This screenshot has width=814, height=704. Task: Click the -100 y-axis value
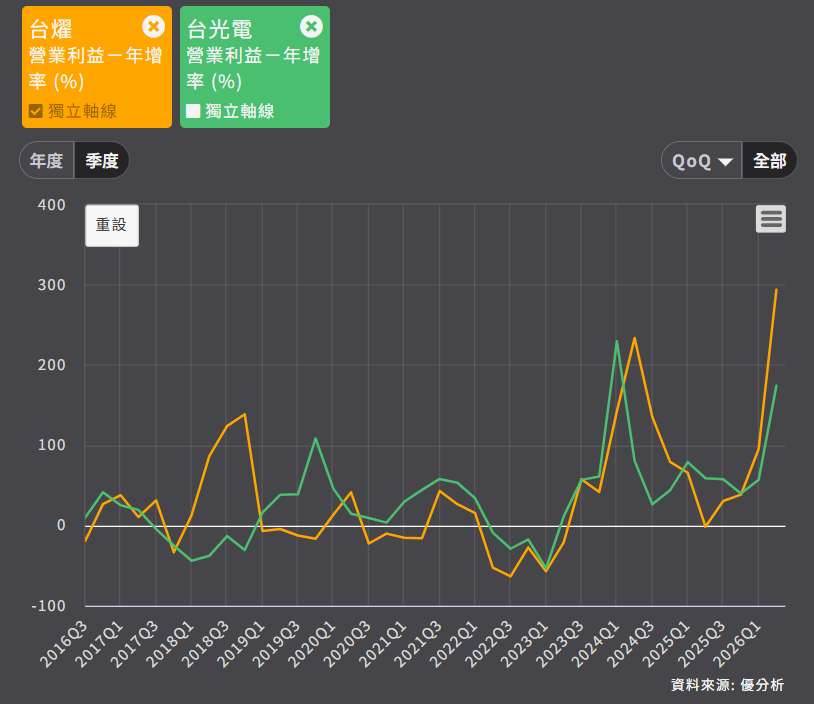48,606
